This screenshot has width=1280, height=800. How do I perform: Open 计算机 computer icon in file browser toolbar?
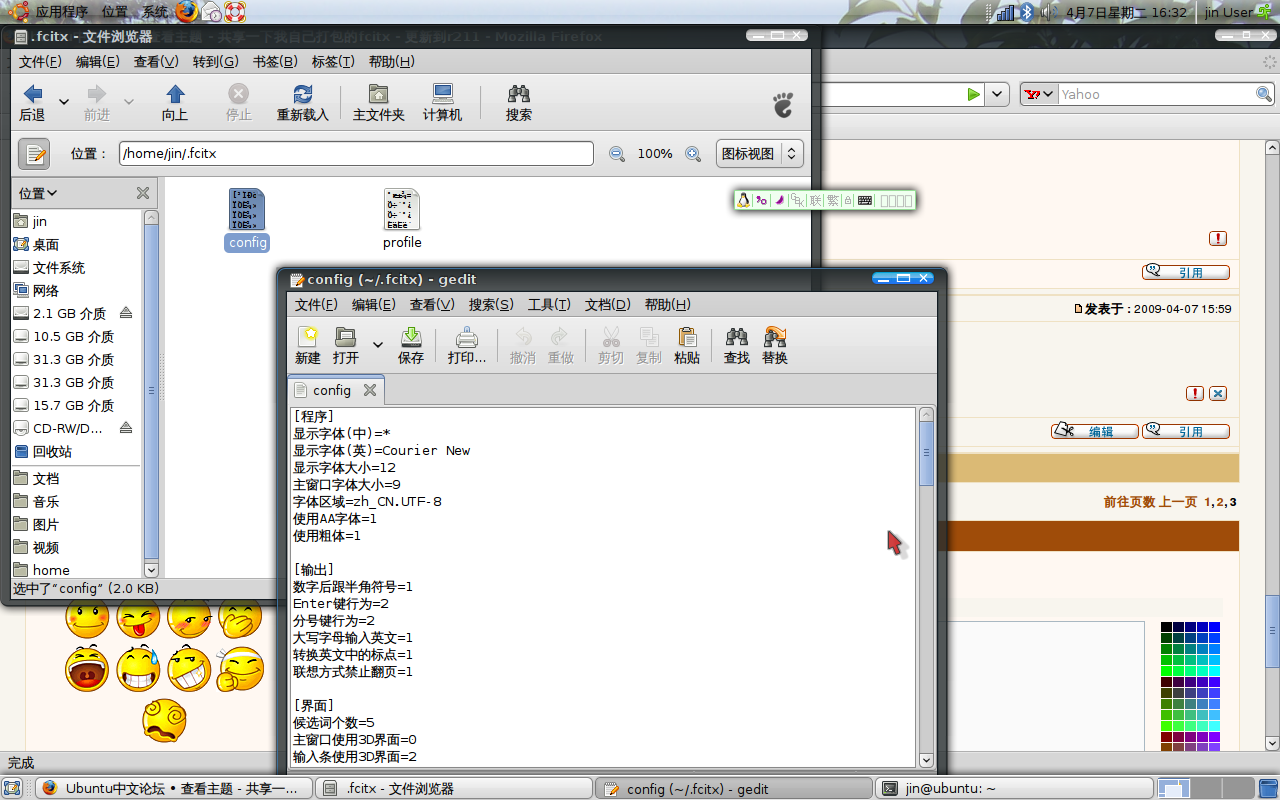(443, 94)
